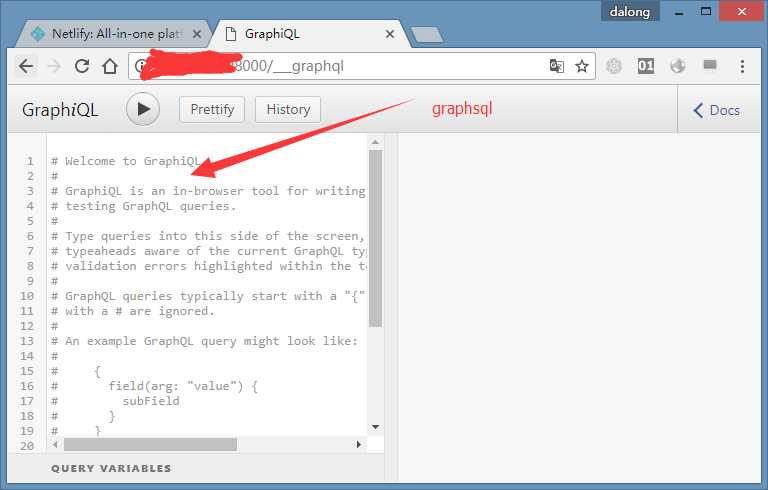Minimize the browser window
The image size is (768, 490).
[679, 12]
